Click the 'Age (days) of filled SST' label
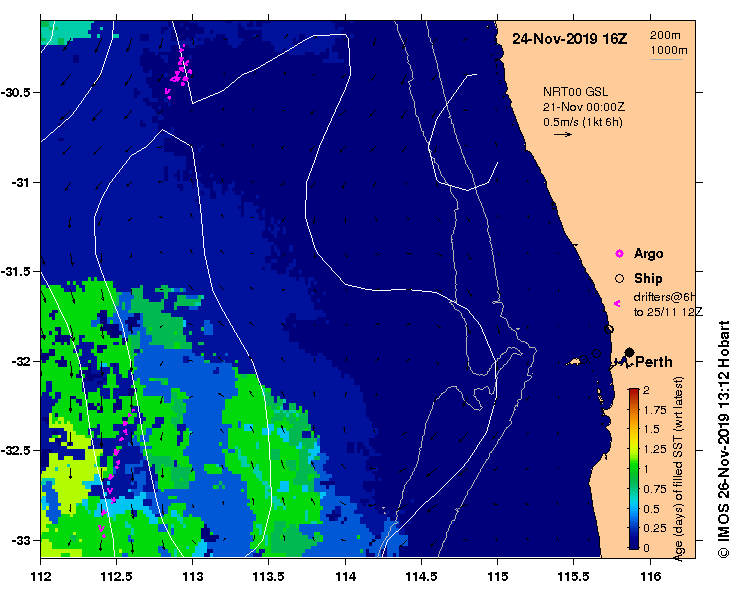Image resolution: width=739 pixels, height=592 pixels. tap(678, 469)
